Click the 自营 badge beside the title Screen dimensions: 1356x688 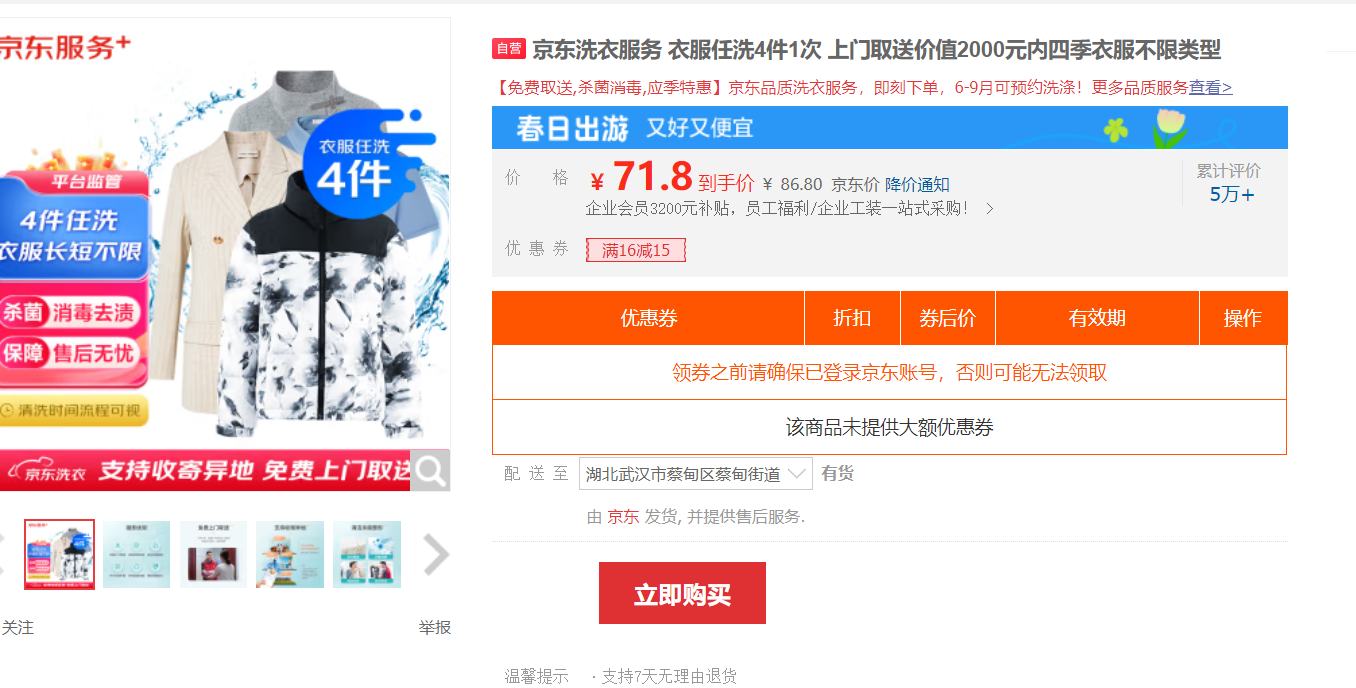[x=509, y=49]
